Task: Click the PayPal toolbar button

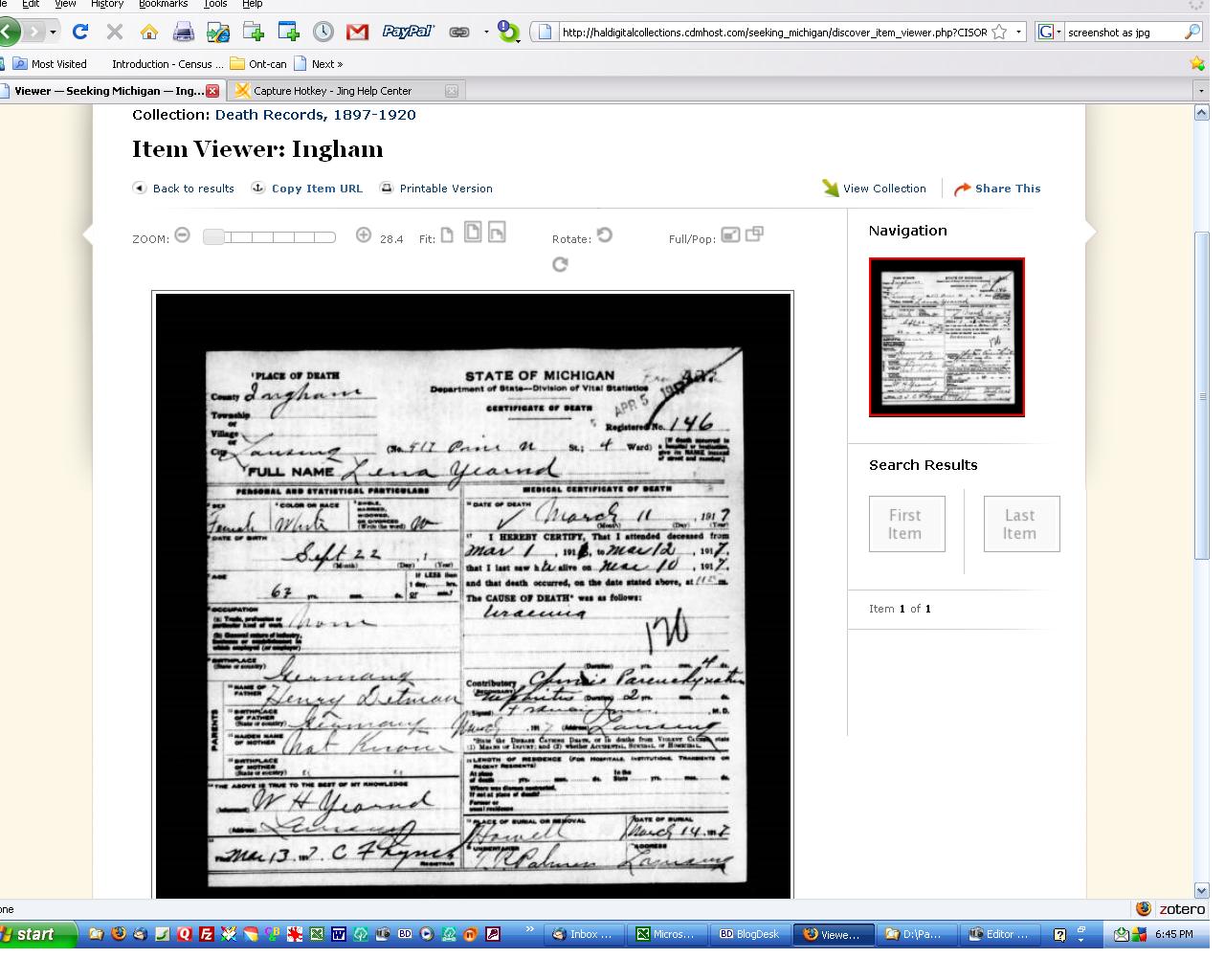Action: click(x=408, y=32)
